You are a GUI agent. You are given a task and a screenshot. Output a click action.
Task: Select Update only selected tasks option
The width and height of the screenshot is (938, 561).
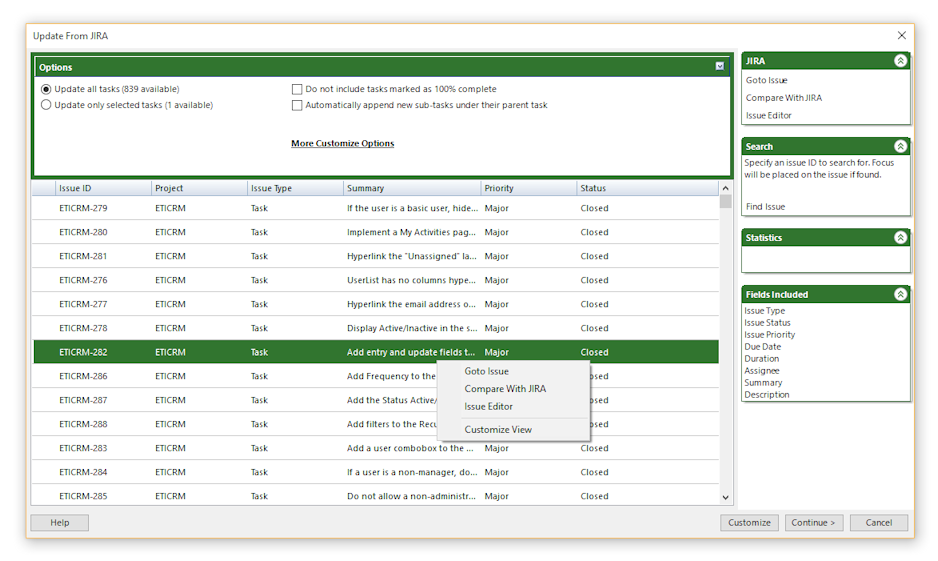pos(46,105)
